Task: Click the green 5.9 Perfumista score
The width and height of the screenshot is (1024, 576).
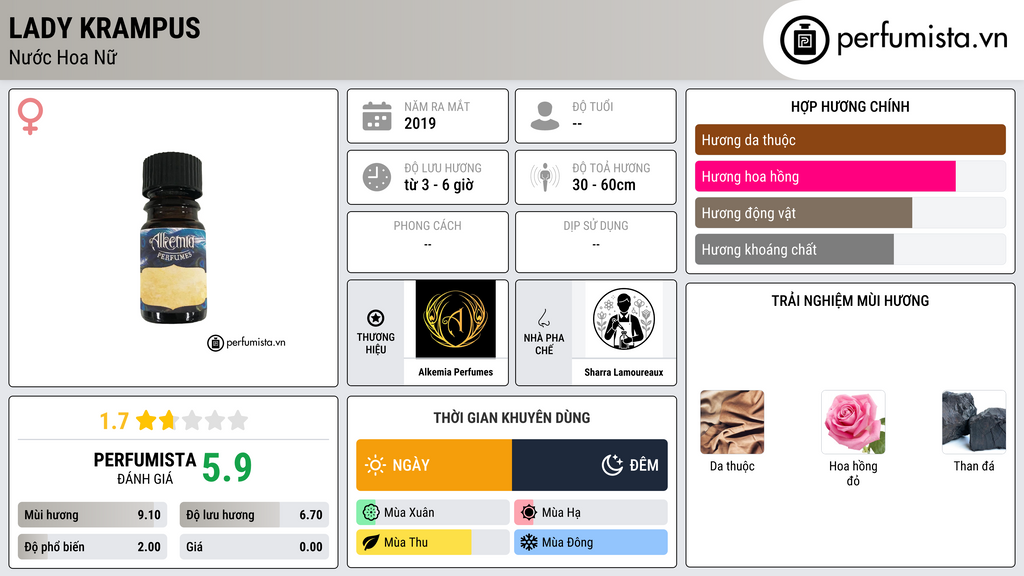Action: pos(227,468)
